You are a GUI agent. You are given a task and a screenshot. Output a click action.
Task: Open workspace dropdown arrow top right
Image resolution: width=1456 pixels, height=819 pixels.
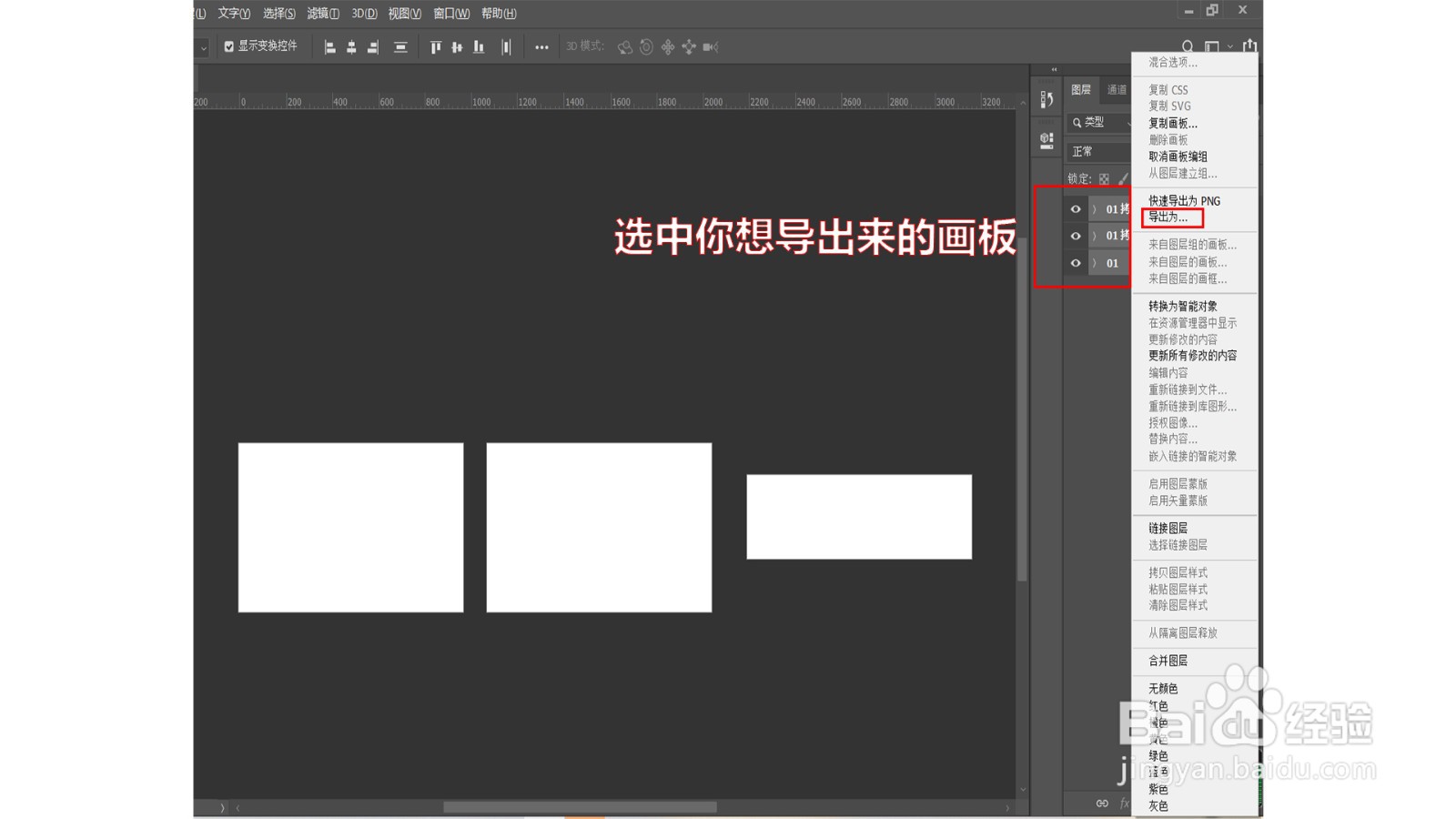[x=1230, y=46]
